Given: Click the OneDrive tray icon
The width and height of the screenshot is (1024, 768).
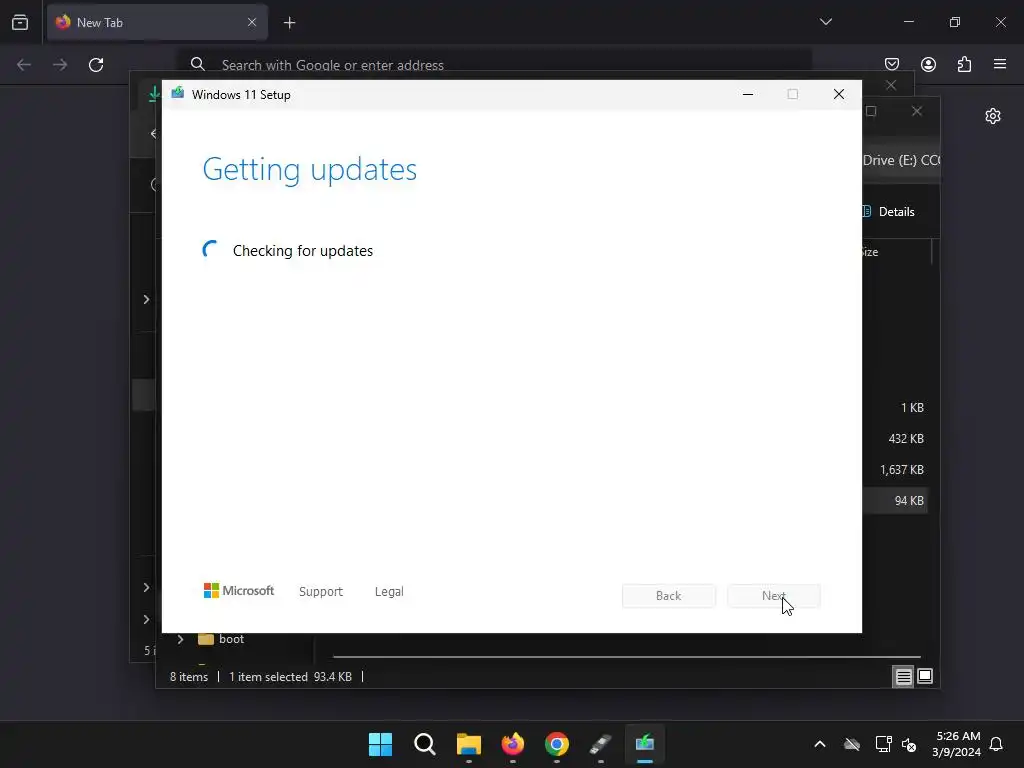Looking at the screenshot, I should pyautogui.click(x=852, y=744).
